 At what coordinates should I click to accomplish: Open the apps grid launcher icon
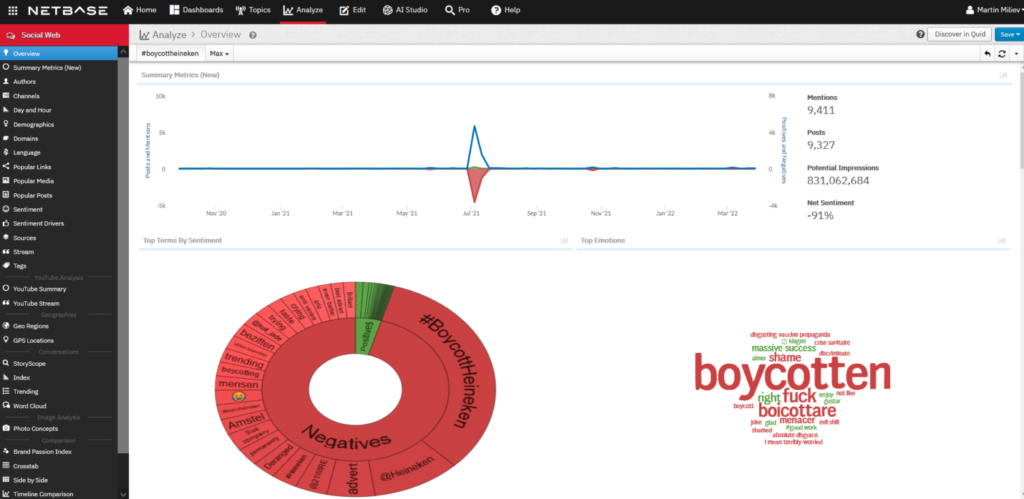pos(12,10)
